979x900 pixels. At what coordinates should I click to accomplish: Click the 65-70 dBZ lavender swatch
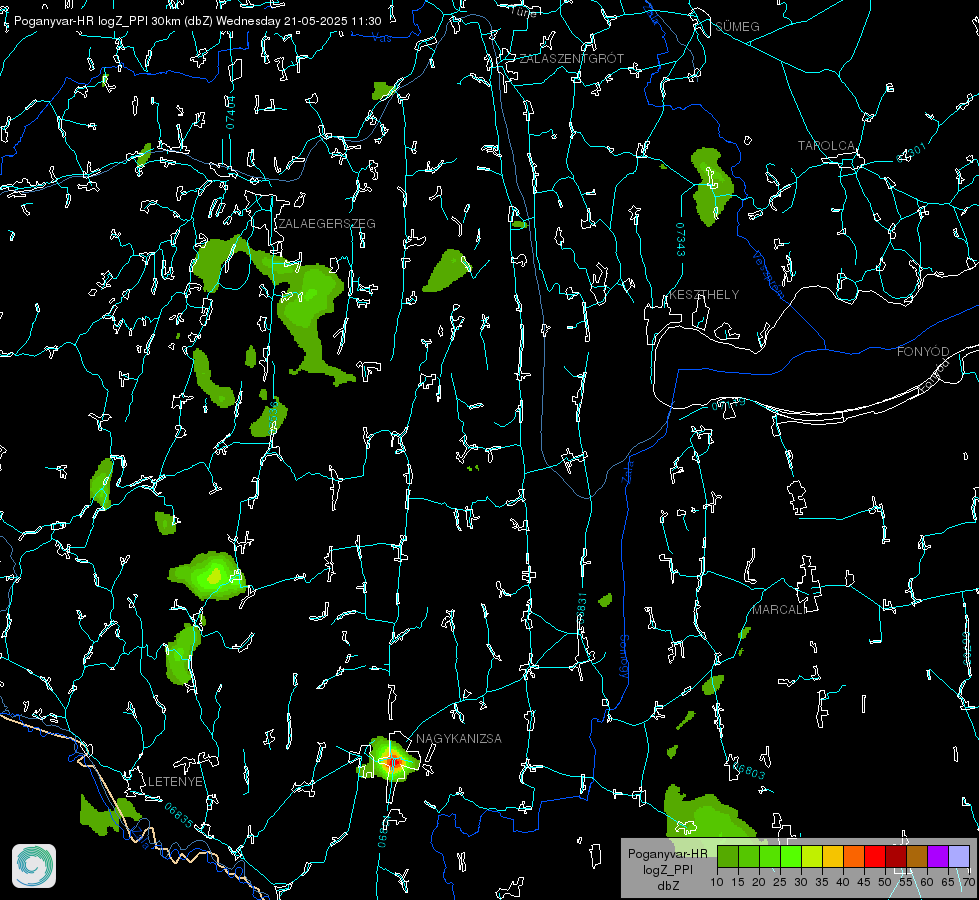click(x=959, y=856)
